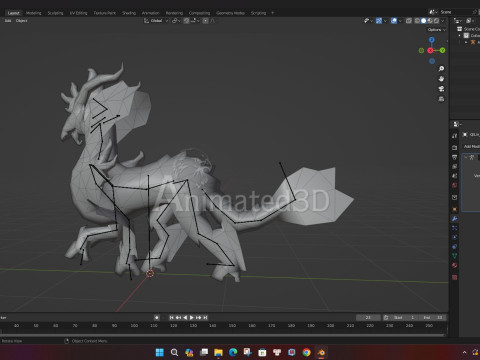
Task: Open the UV Editing workspace tab
Action: (78, 13)
